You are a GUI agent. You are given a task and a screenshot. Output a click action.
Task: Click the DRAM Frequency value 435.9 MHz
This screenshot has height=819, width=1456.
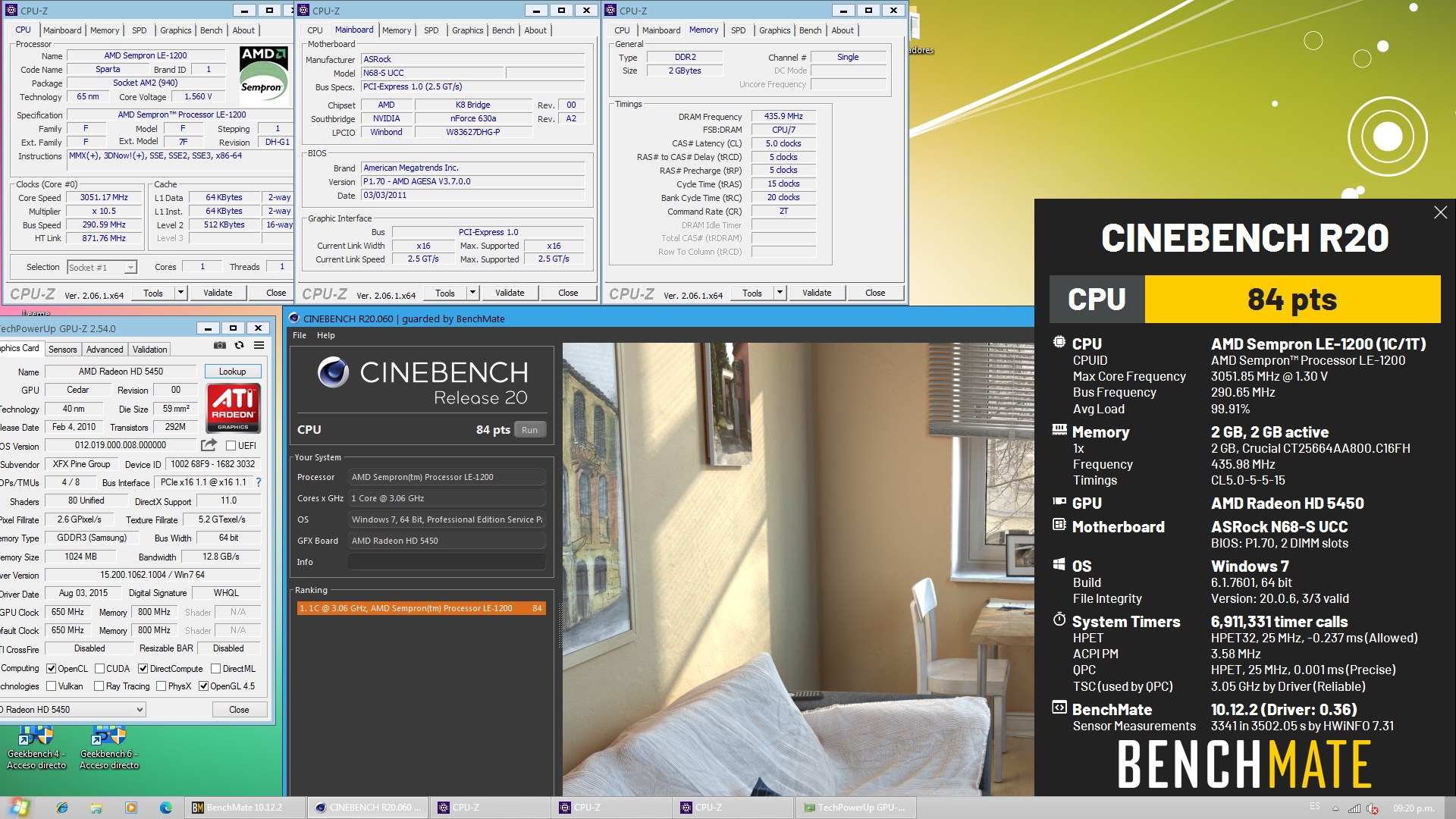tap(783, 117)
